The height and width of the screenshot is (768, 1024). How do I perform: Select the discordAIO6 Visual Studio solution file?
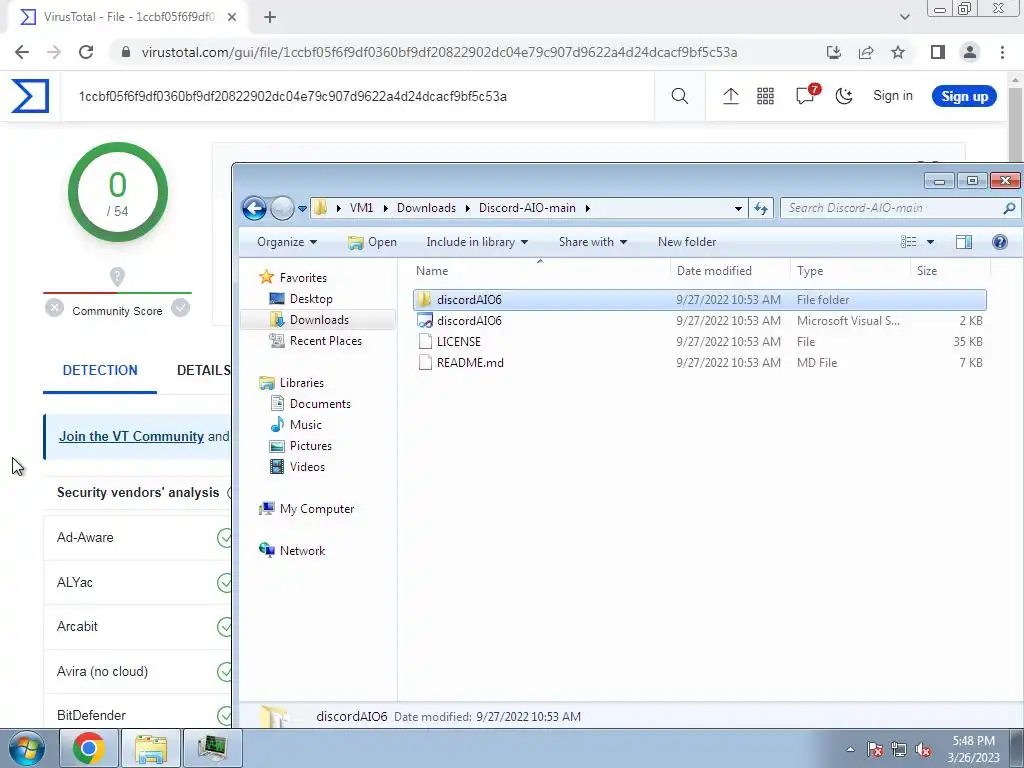point(699,321)
